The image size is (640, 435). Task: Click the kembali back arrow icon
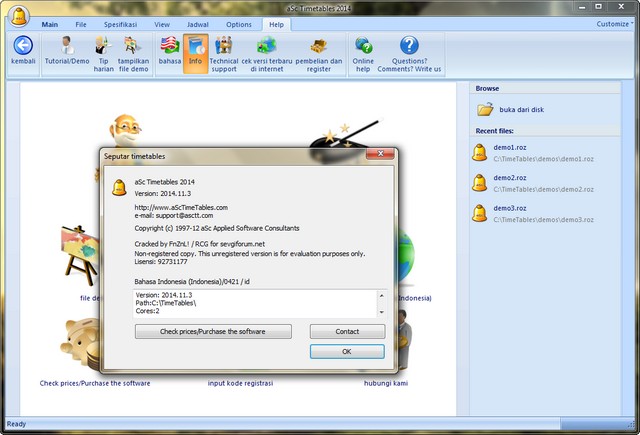point(23,45)
